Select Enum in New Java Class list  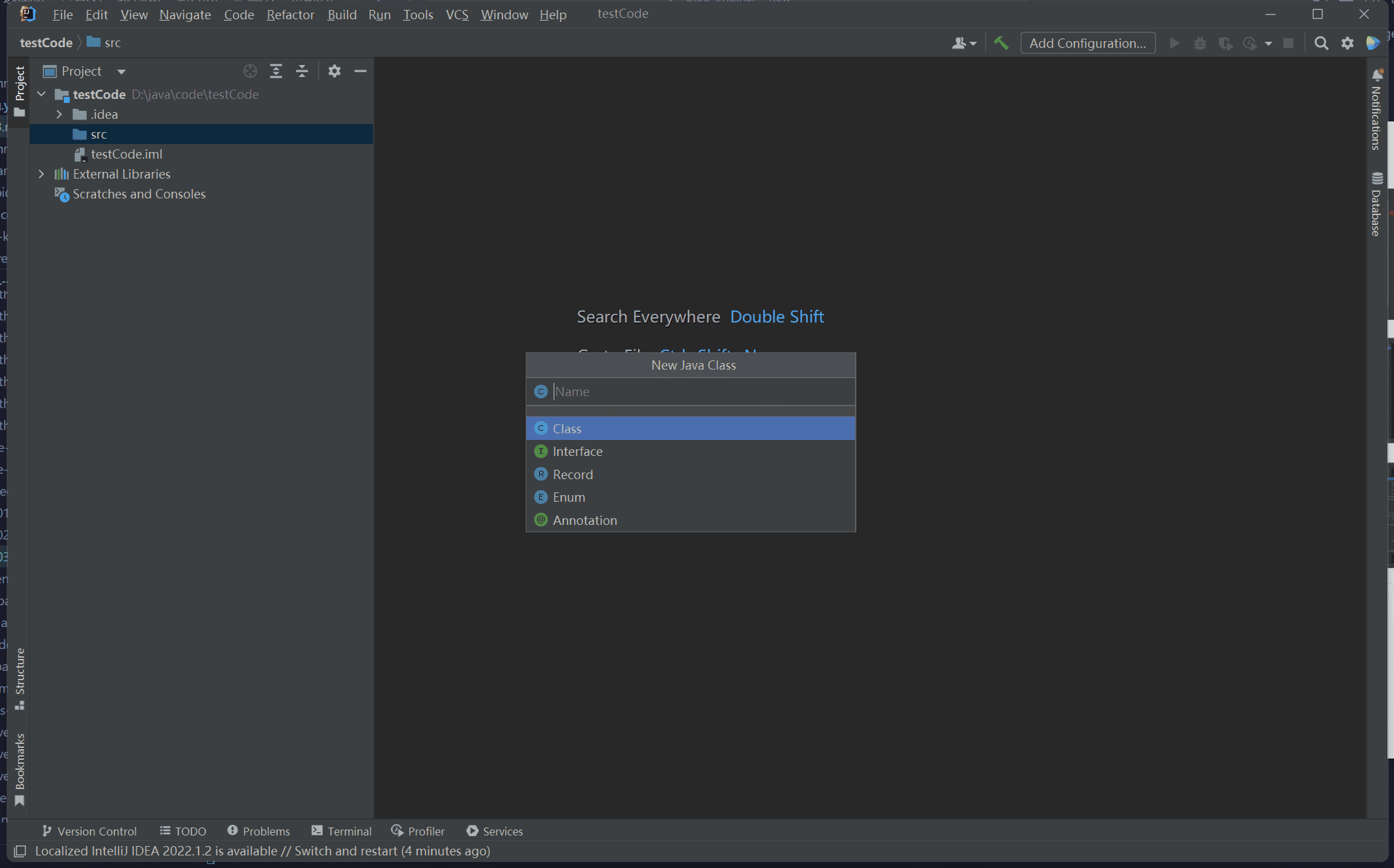tap(690, 497)
